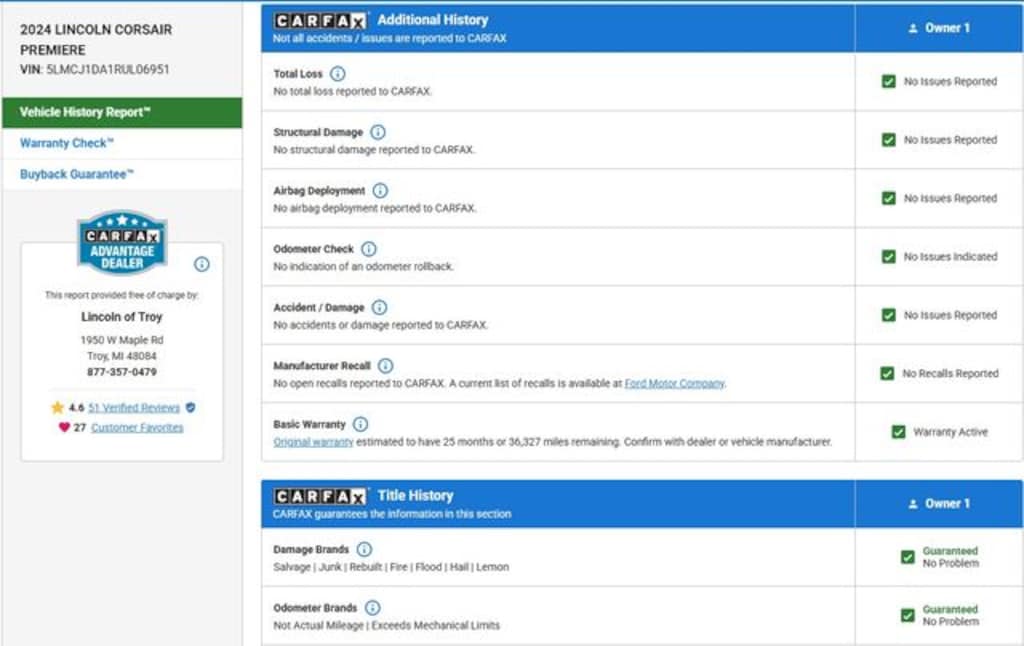The width and height of the screenshot is (1024, 646).
Task: Click the Total Loss green checkmark
Action: pyautogui.click(x=888, y=82)
